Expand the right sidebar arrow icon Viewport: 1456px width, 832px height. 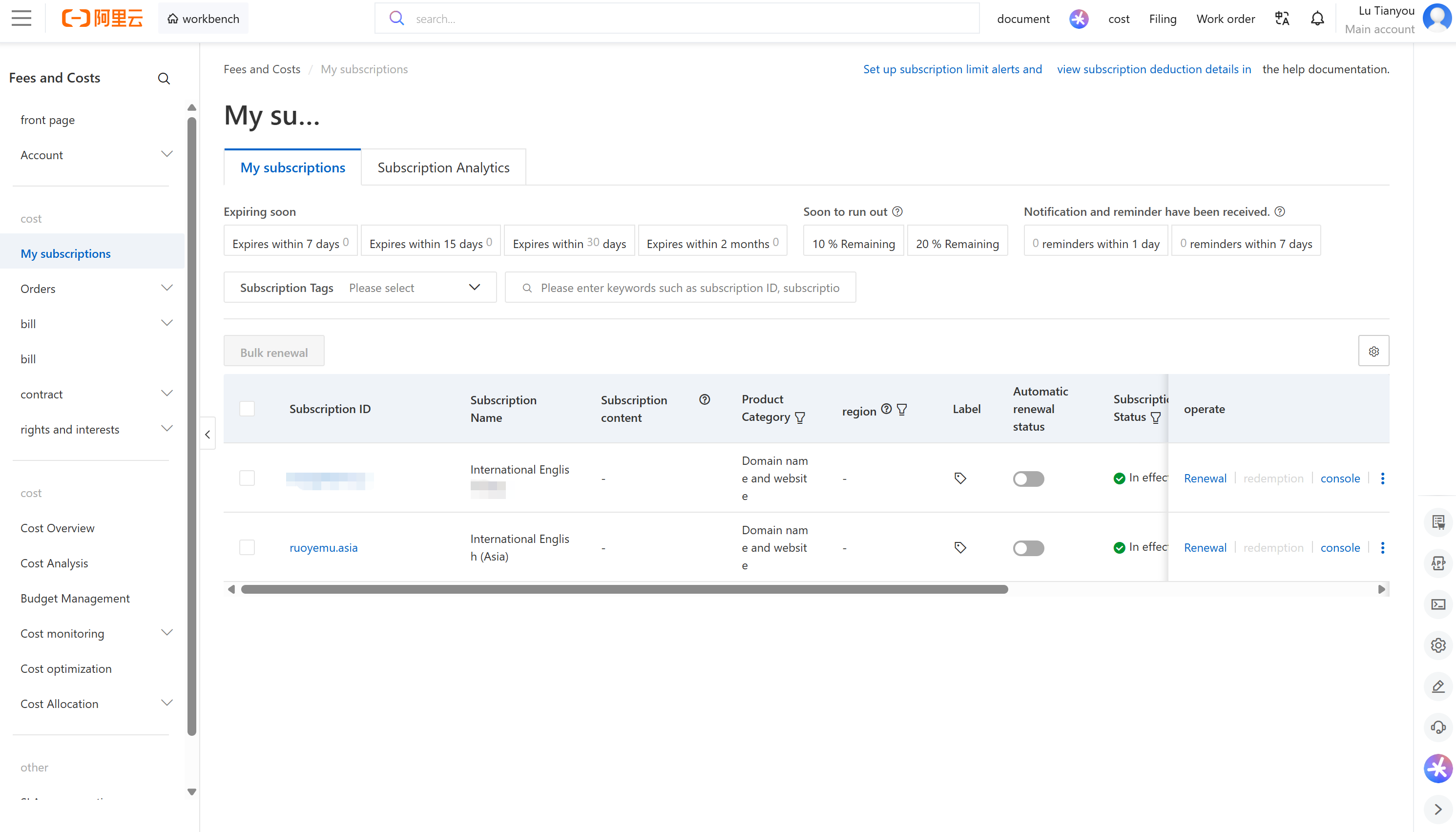pyautogui.click(x=1438, y=810)
